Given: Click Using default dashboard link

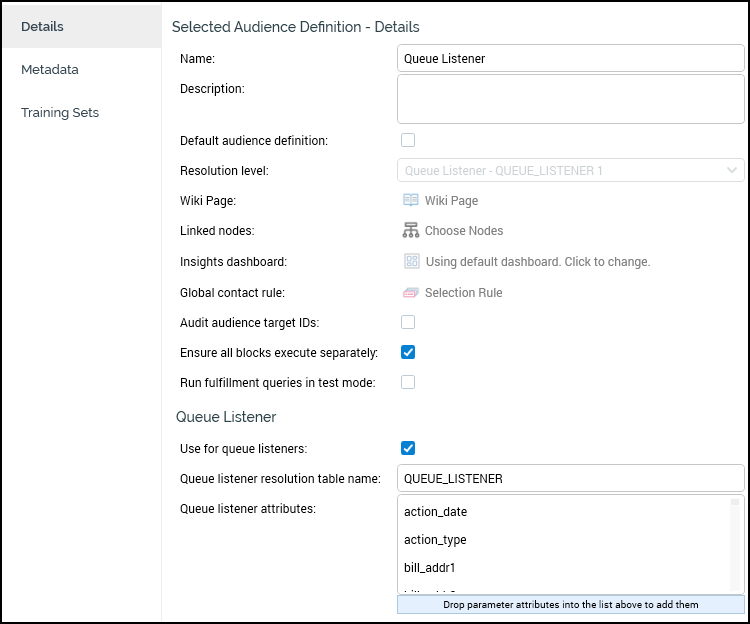Looking at the screenshot, I should coord(537,262).
